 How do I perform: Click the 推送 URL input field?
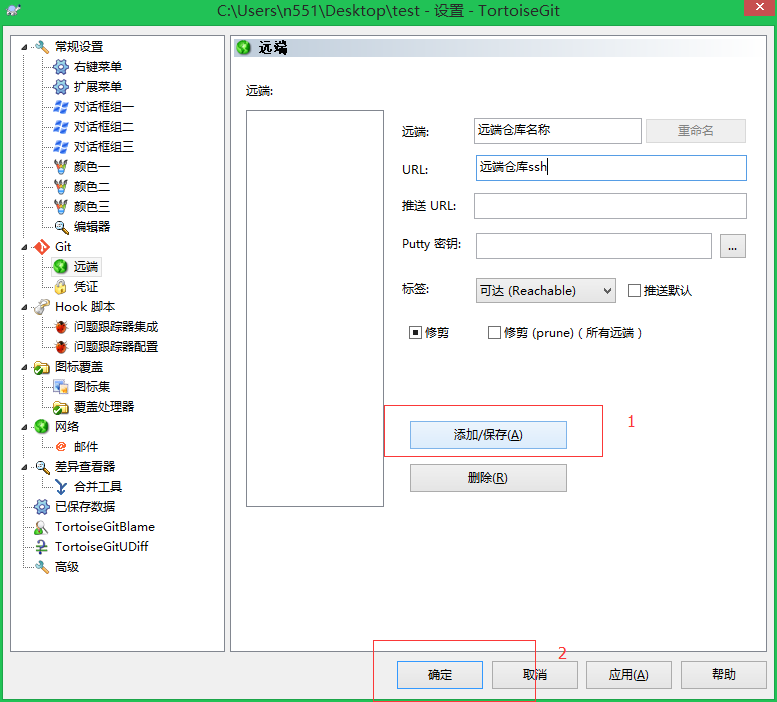[x=610, y=206]
